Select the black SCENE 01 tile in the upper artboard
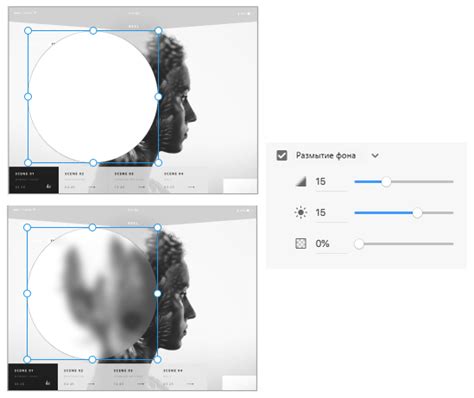Image resolution: width=474 pixels, height=398 pixels. [x=34, y=180]
